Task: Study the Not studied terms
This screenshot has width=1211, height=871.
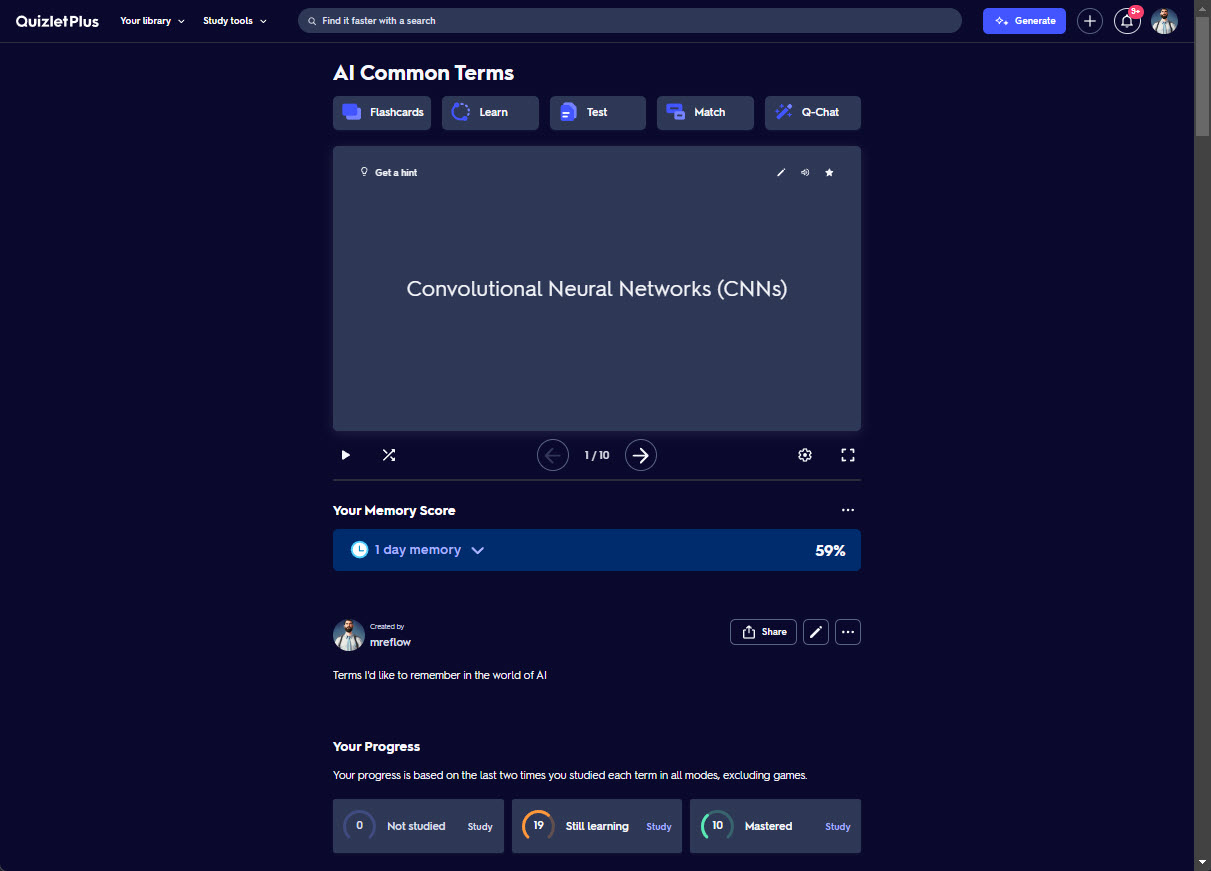Action: 480,827
